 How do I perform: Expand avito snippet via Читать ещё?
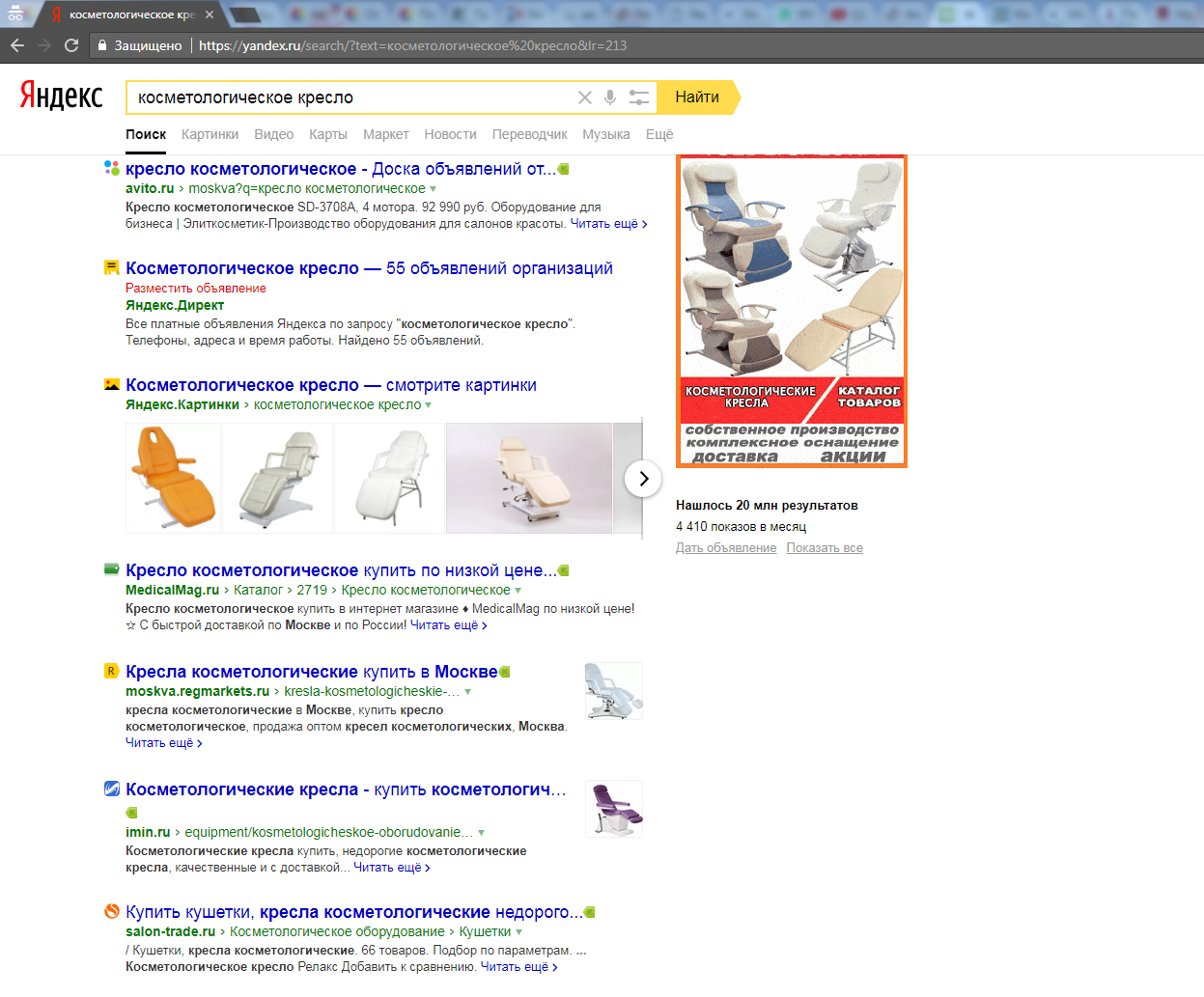coord(609,224)
